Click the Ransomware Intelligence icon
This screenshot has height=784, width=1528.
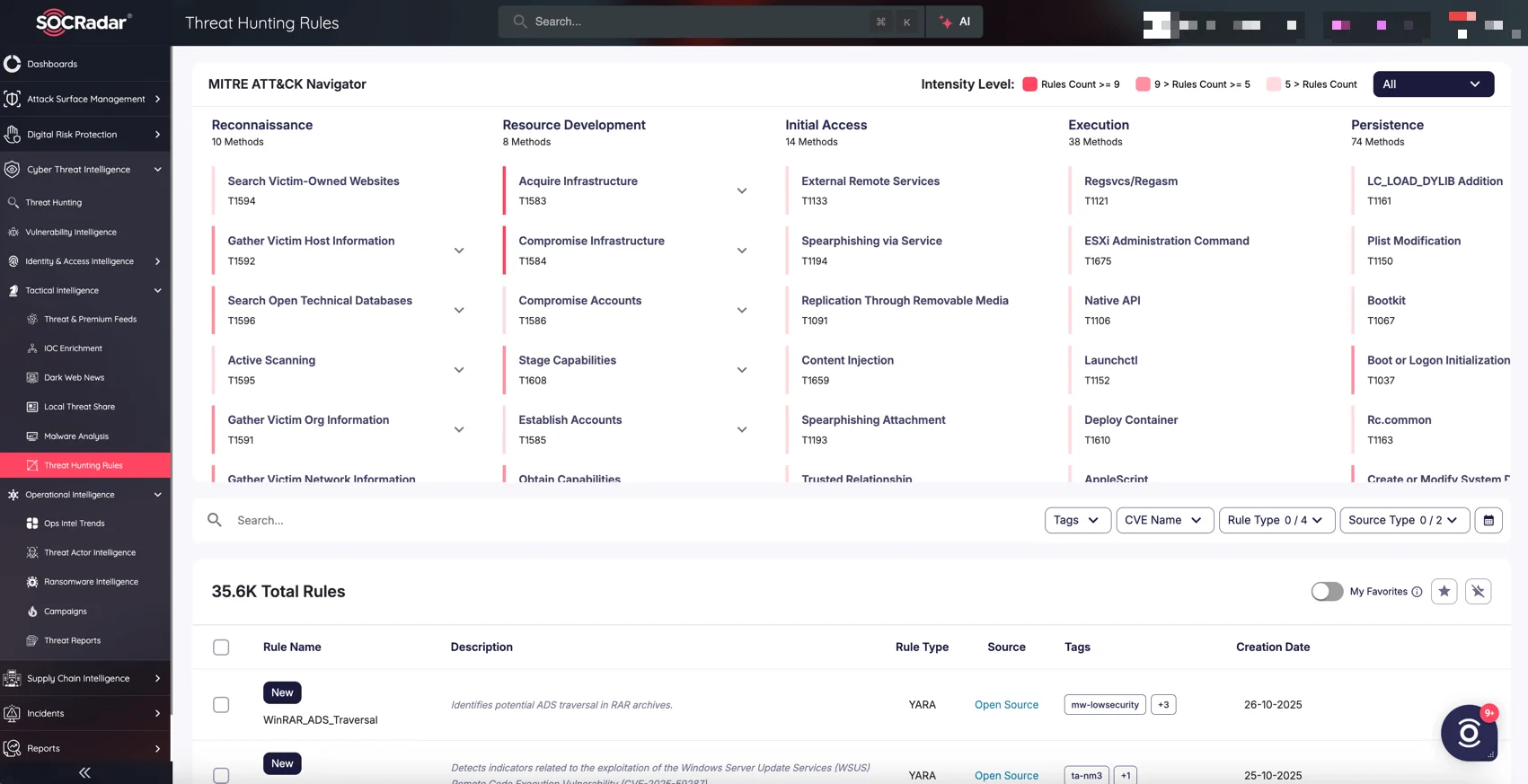pyautogui.click(x=32, y=582)
